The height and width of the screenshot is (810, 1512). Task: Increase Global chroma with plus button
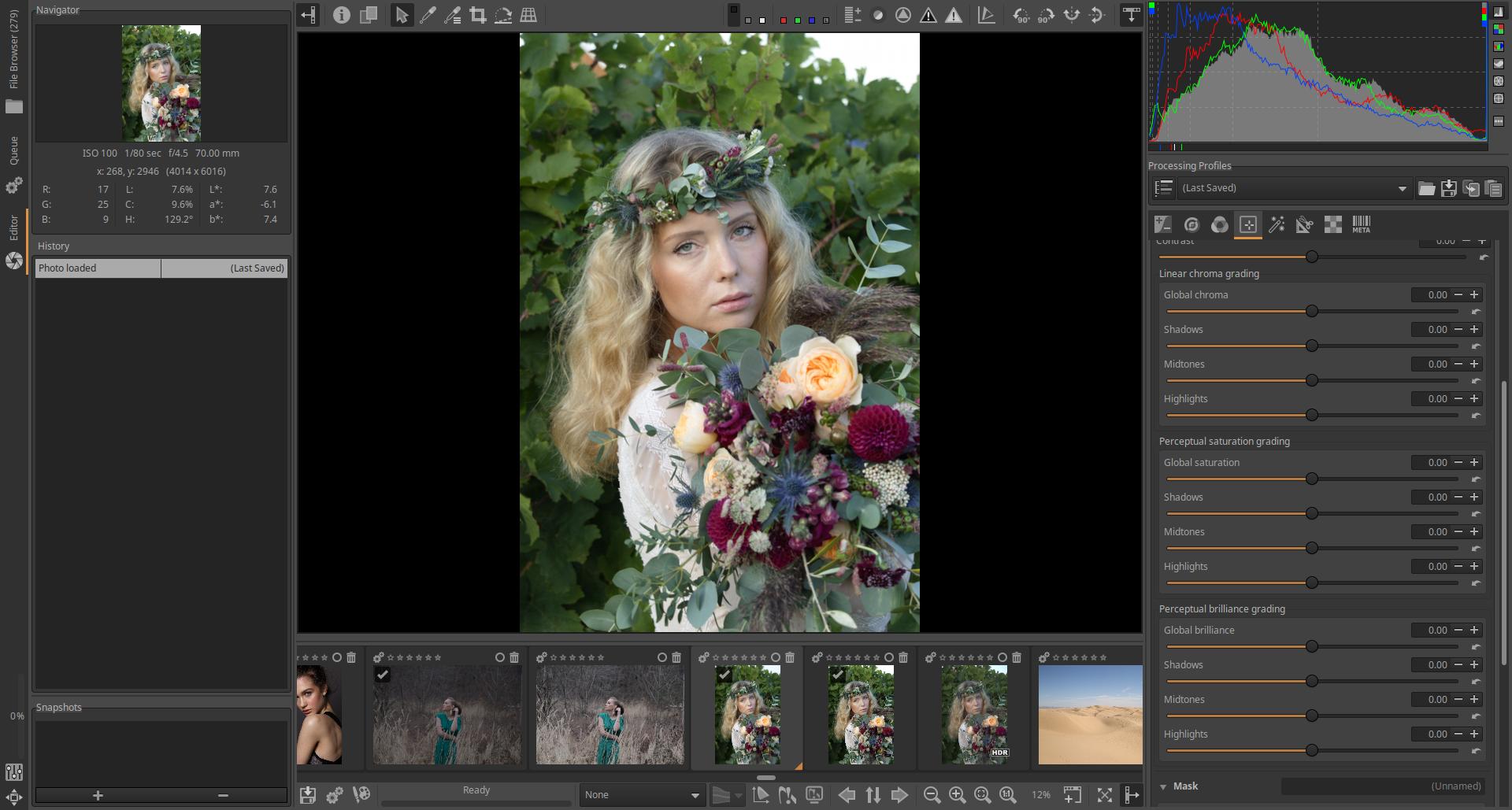[1474, 295]
